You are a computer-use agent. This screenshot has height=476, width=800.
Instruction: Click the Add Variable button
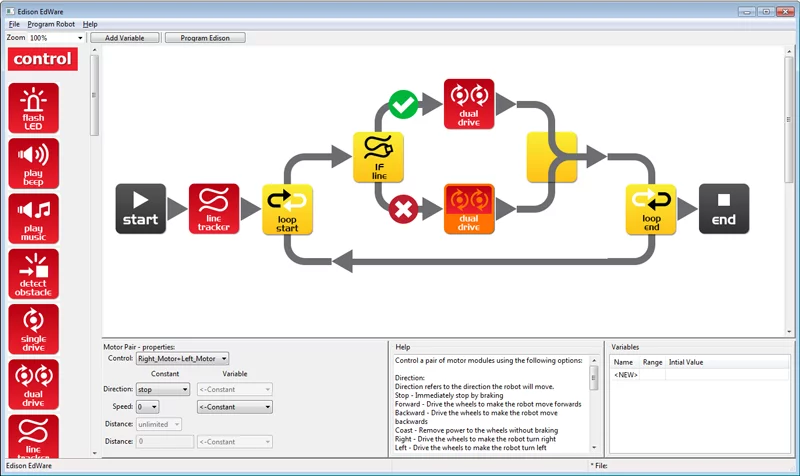pyautogui.click(x=124, y=38)
